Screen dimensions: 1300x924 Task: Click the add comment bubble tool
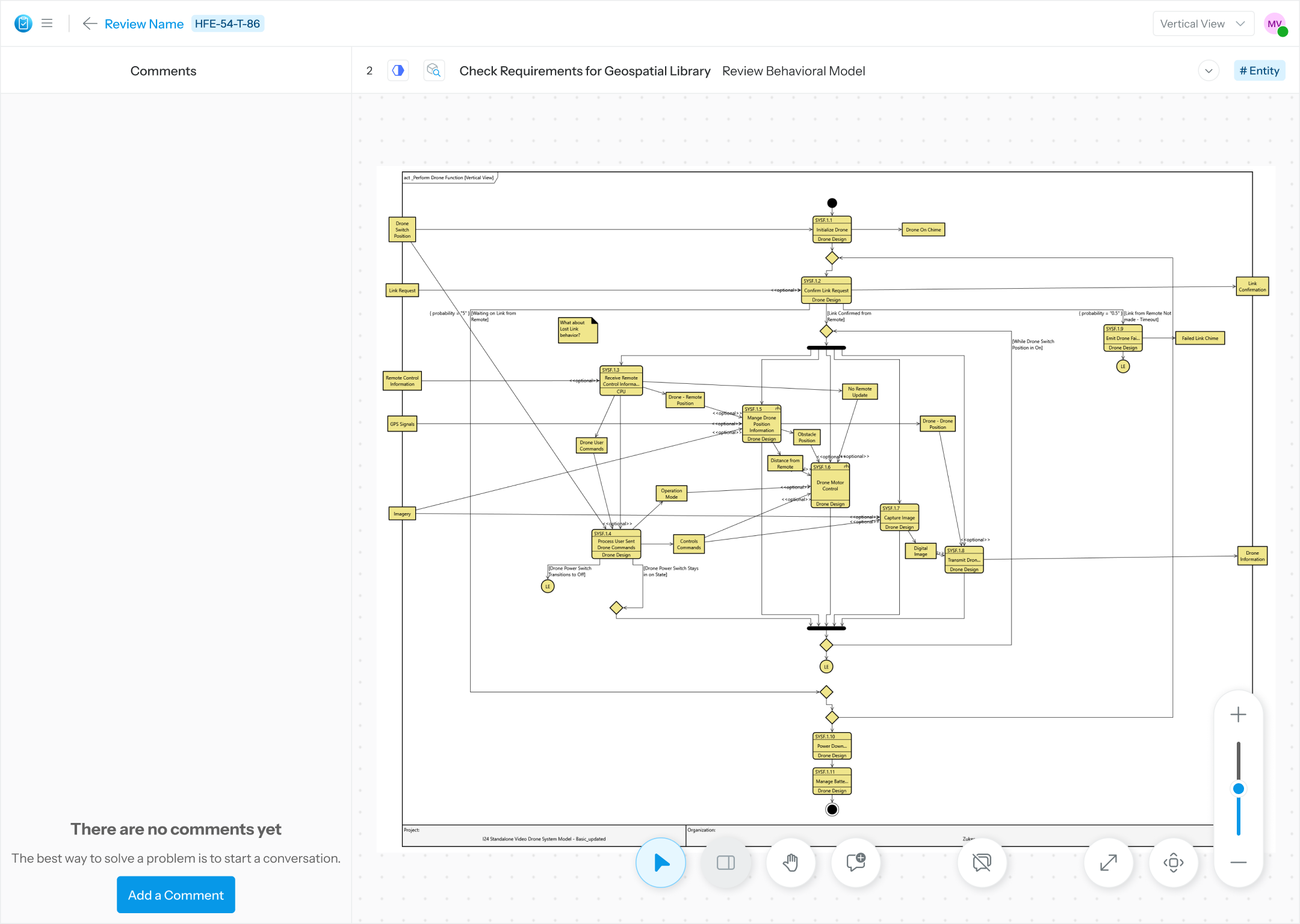856,863
